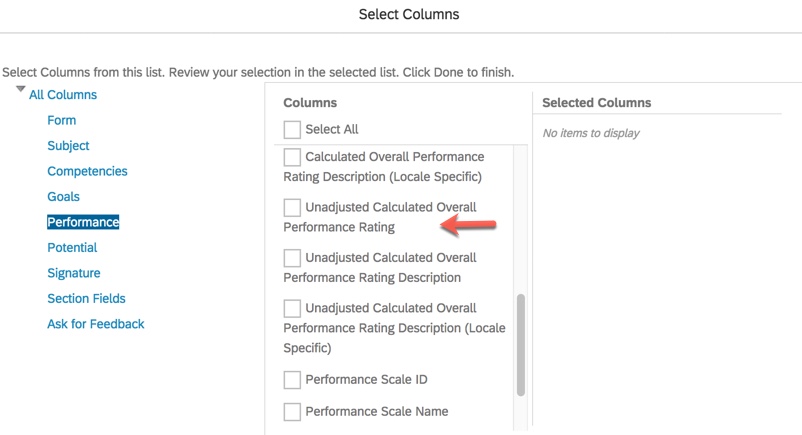Collapse the All Columns tree triangle
Screen dimensions: 802x435
click(20, 91)
